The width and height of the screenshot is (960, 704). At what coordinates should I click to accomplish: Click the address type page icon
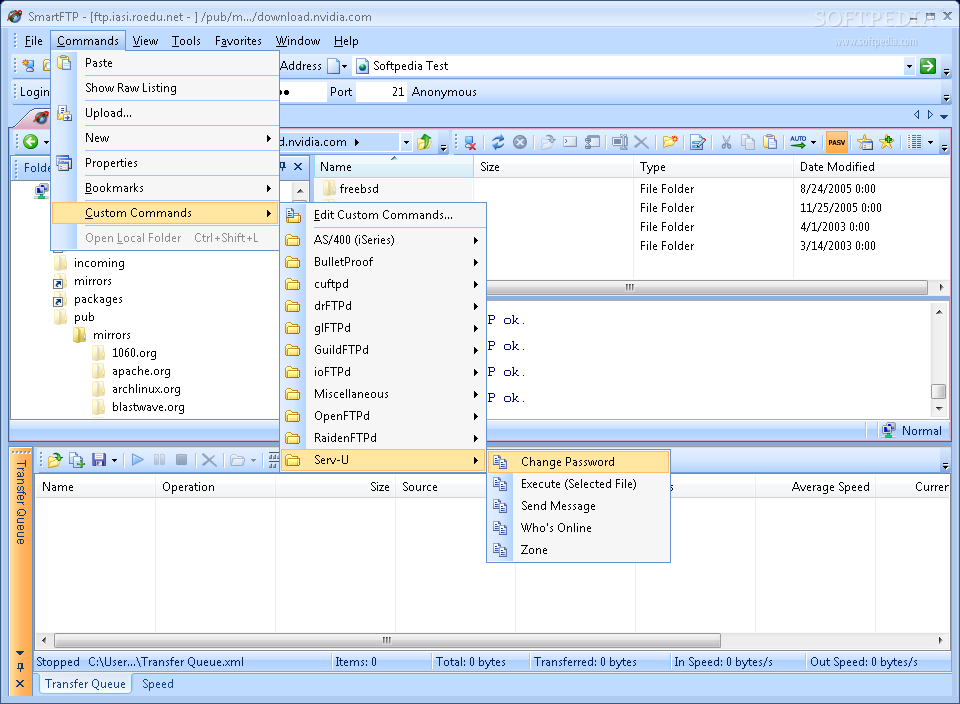(x=334, y=66)
